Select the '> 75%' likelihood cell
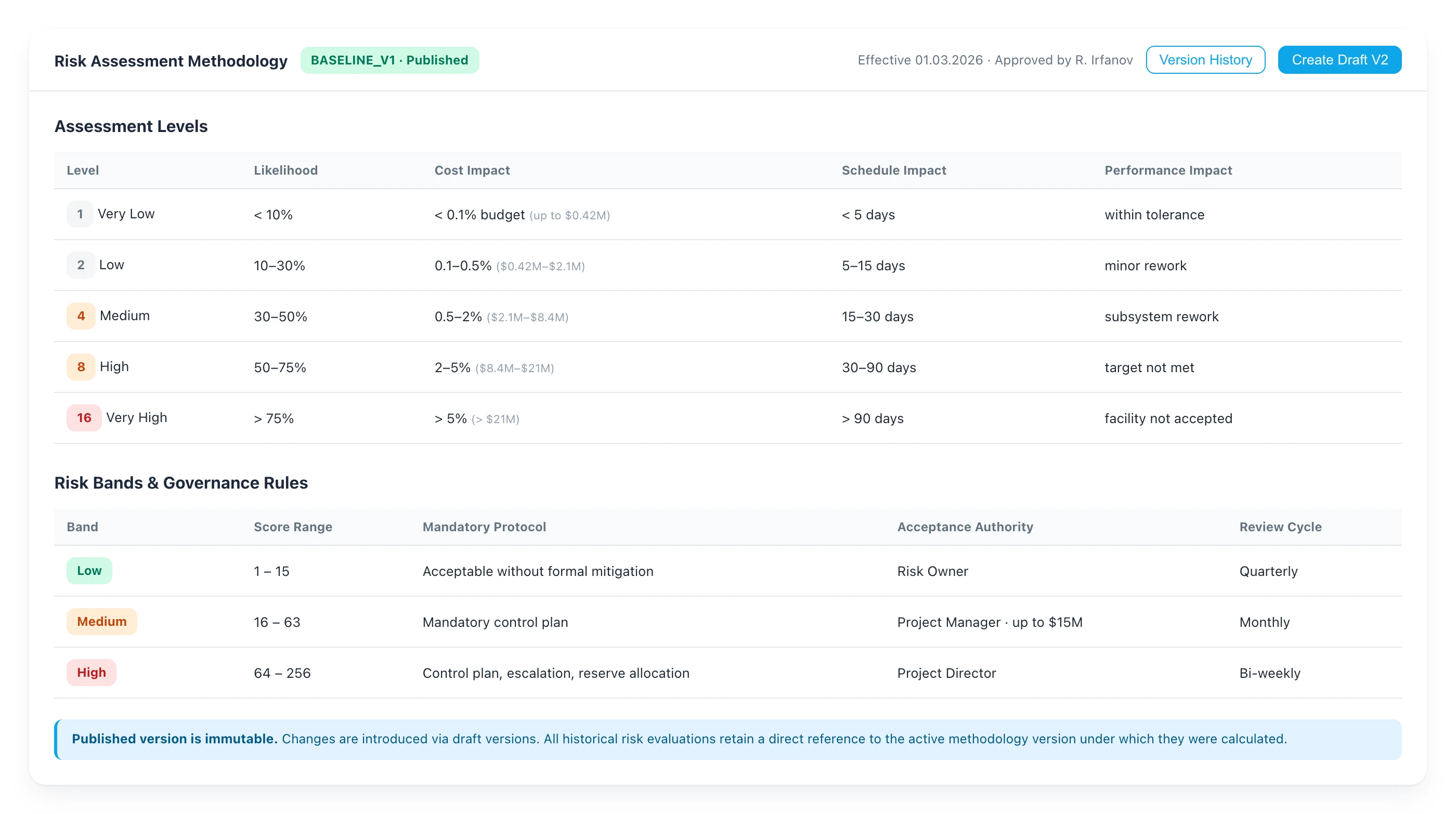Viewport: 1456px width, 814px height. coord(274,418)
